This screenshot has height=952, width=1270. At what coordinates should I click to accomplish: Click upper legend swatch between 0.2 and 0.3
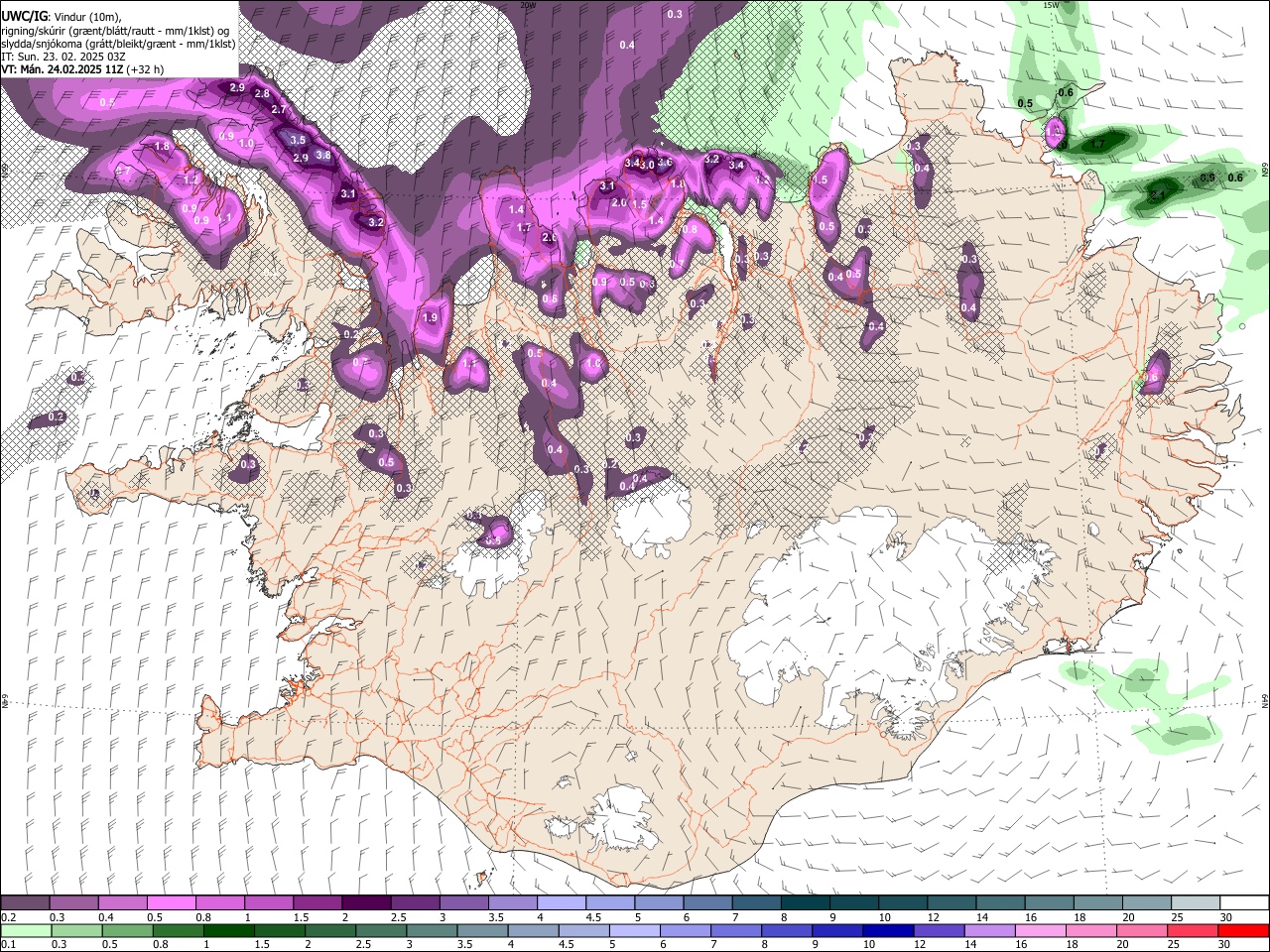pos(25,902)
